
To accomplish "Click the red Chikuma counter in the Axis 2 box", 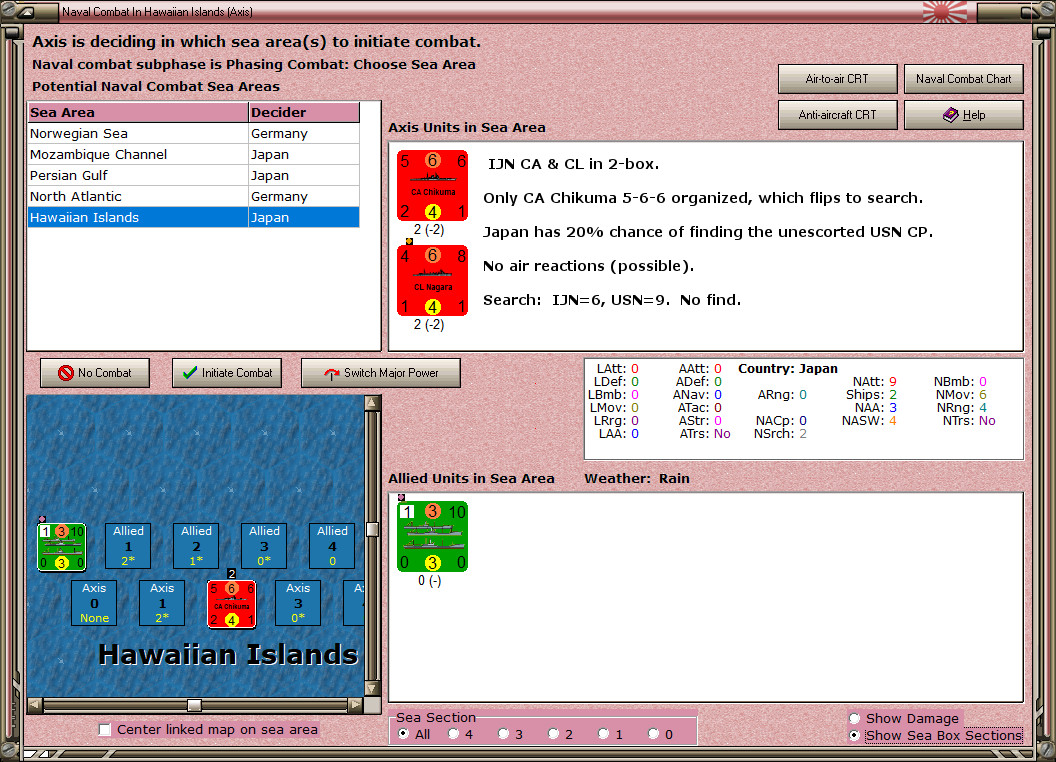I will 232,603.
